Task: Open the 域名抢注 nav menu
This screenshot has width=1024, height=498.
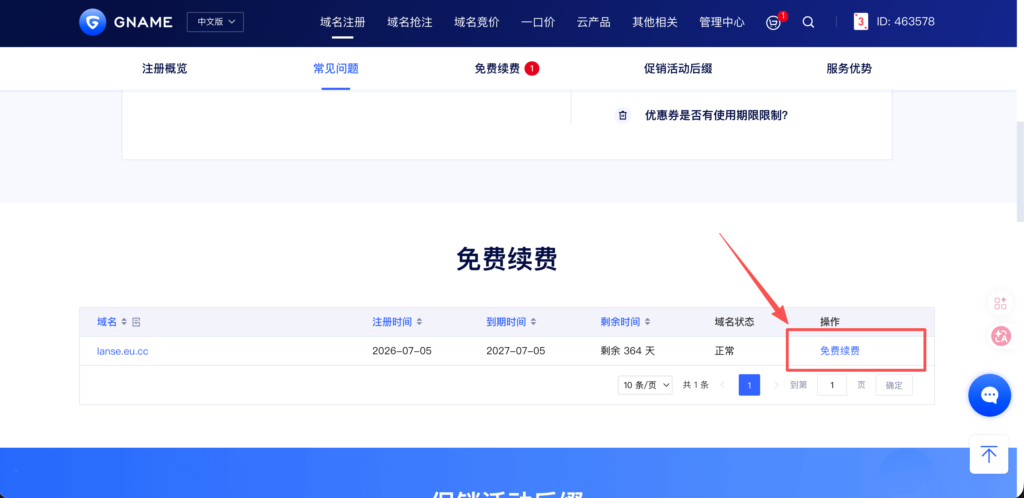Action: point(410,22)
